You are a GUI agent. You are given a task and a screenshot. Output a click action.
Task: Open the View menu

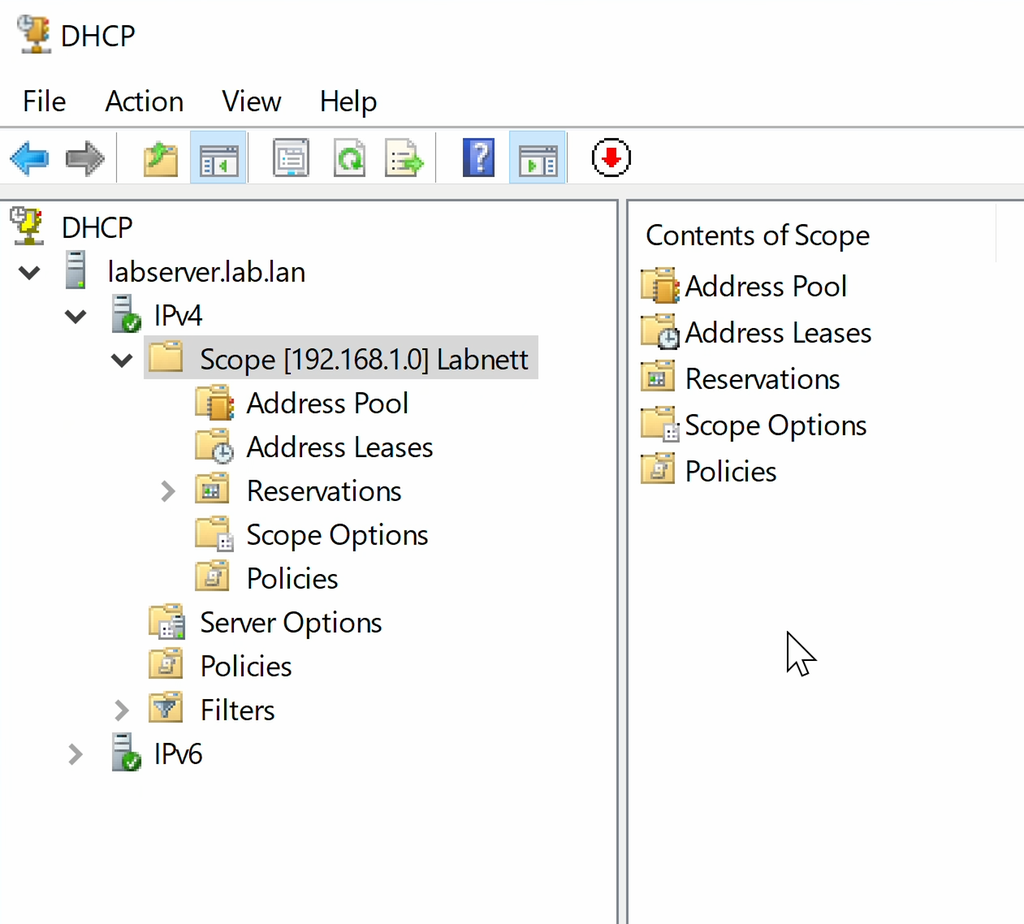251,101
